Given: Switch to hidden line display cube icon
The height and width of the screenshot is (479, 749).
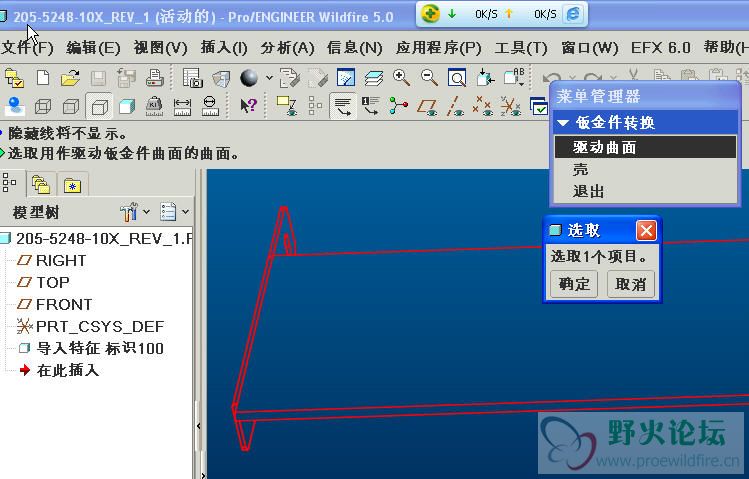Looking at the screenshot, I should (71, 106).
